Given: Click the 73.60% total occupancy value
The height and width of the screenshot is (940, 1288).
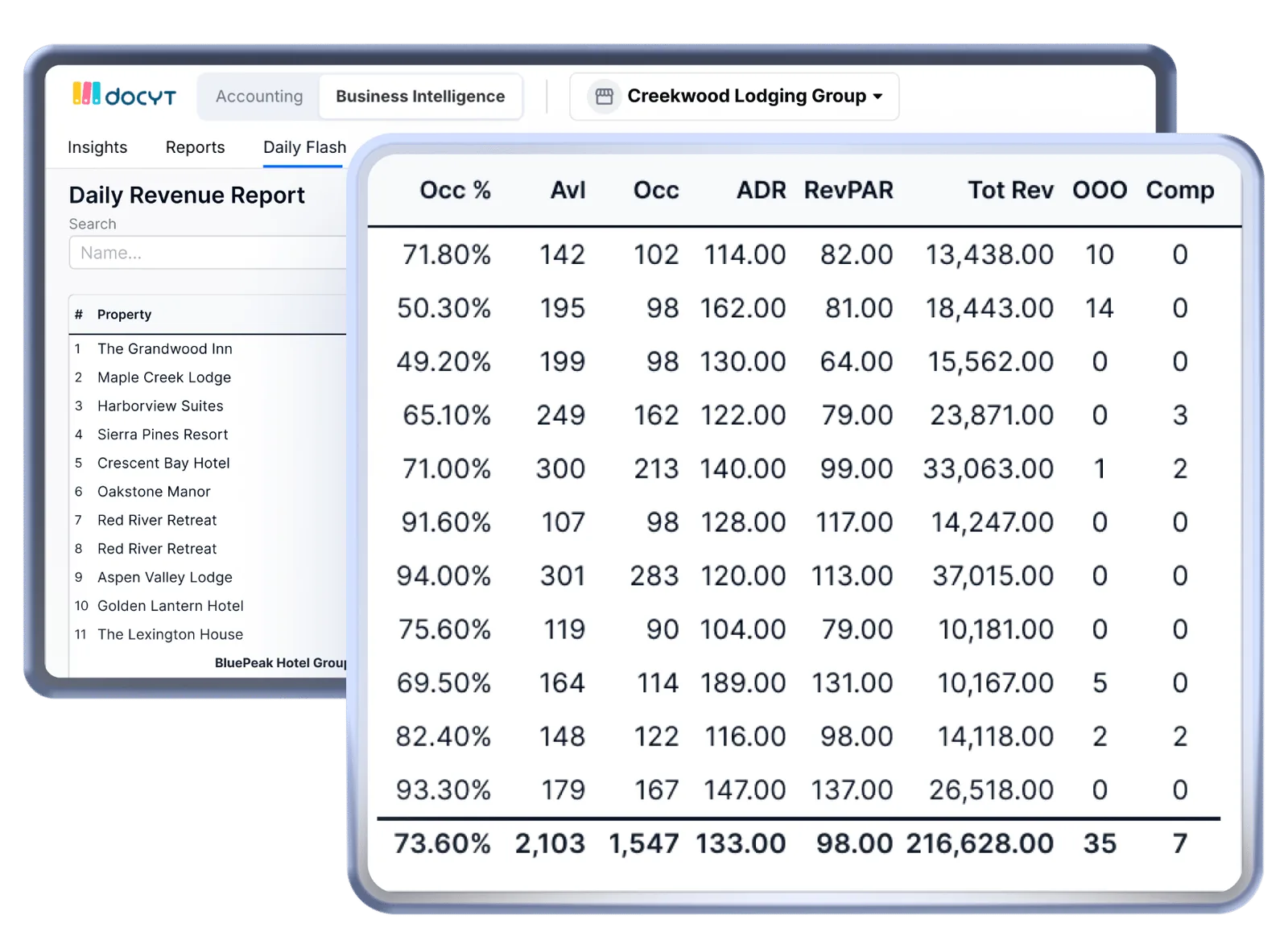Looking at the screenshot, I should 443,843.
